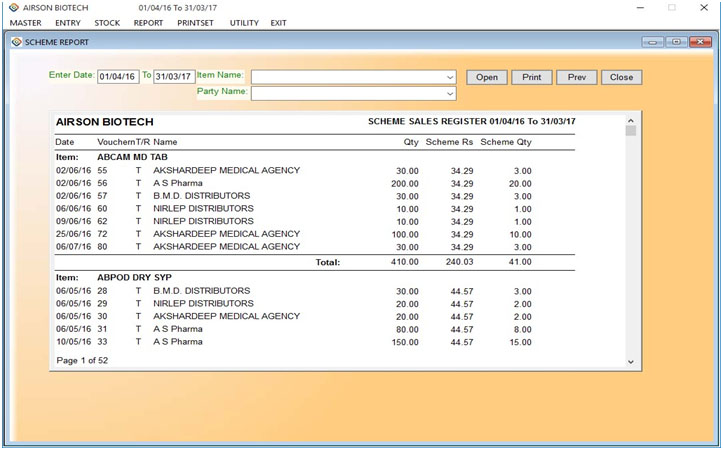Click the Scheme Report window icon
The height and width of the screenshot is (450, 723).
tap(15, 42)
